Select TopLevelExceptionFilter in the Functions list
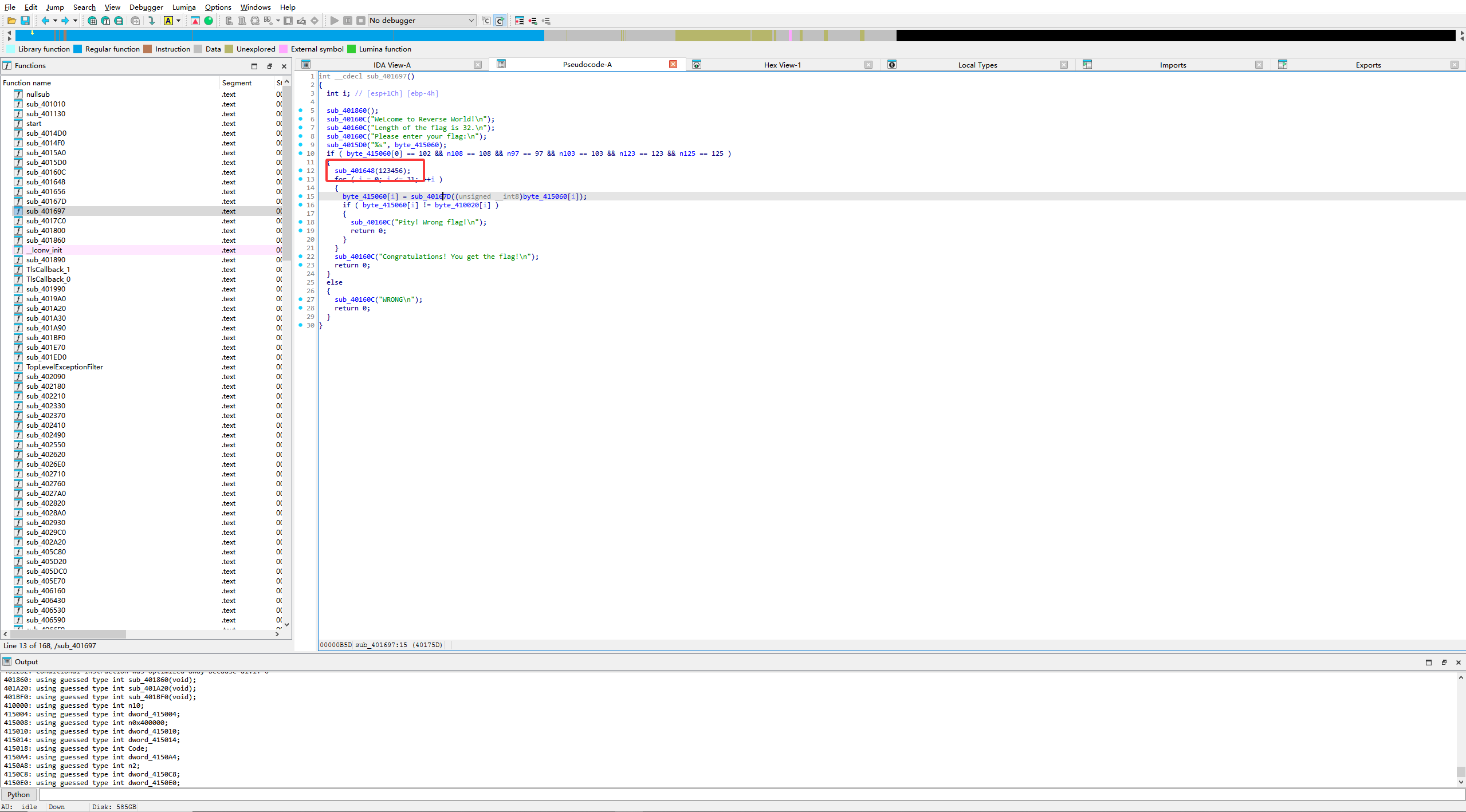 65,367
